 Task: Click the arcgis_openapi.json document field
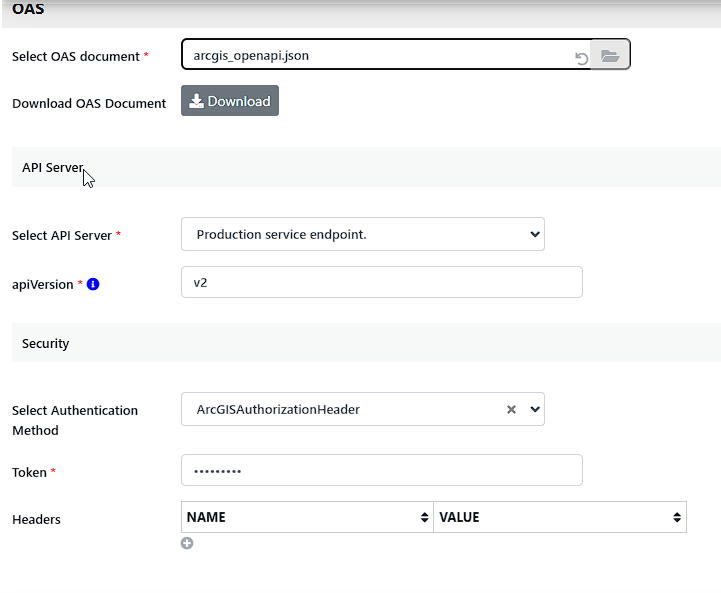point(375,56)
